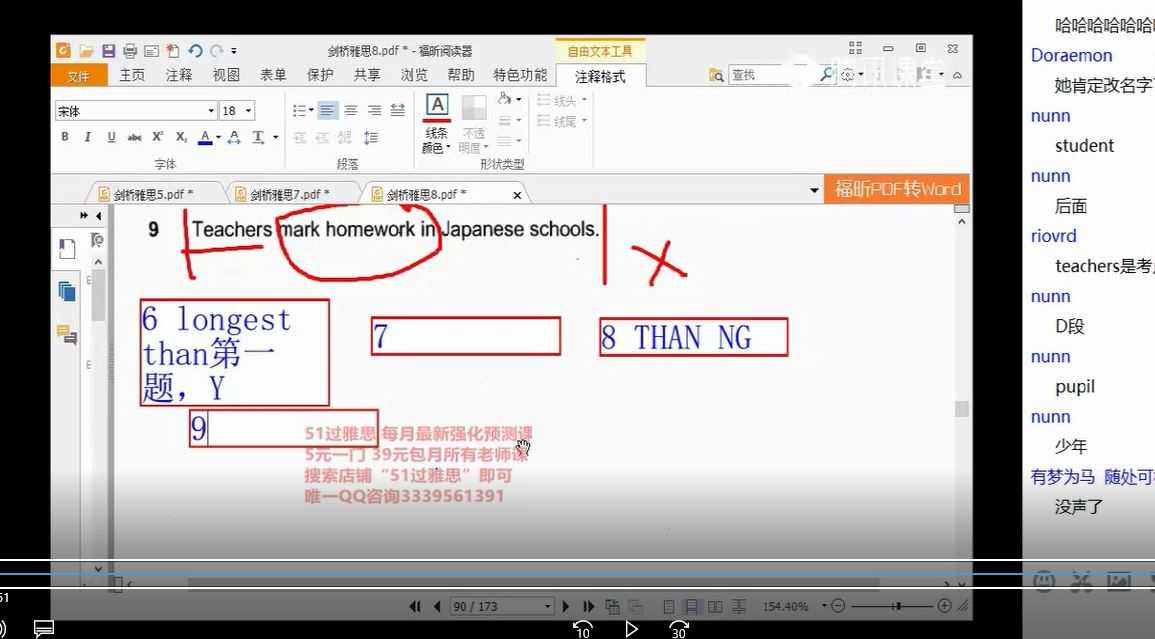Go to the next page

point(566,606)
